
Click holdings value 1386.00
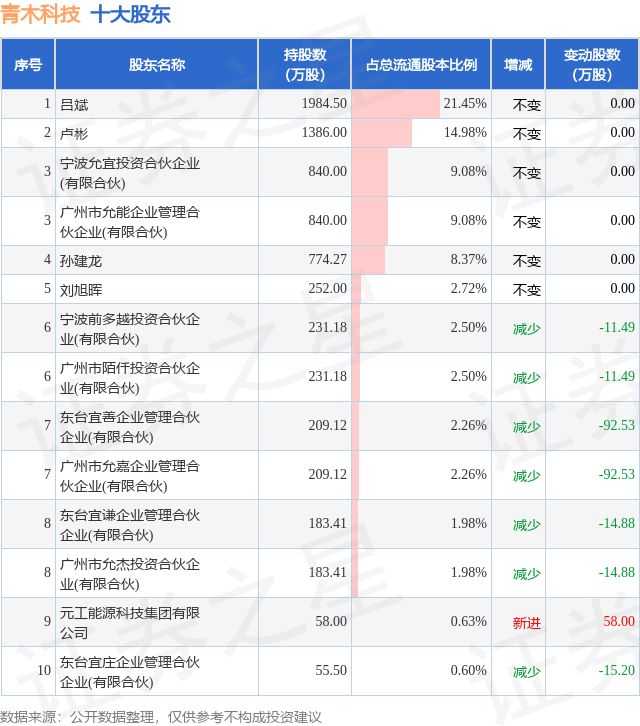324,132
